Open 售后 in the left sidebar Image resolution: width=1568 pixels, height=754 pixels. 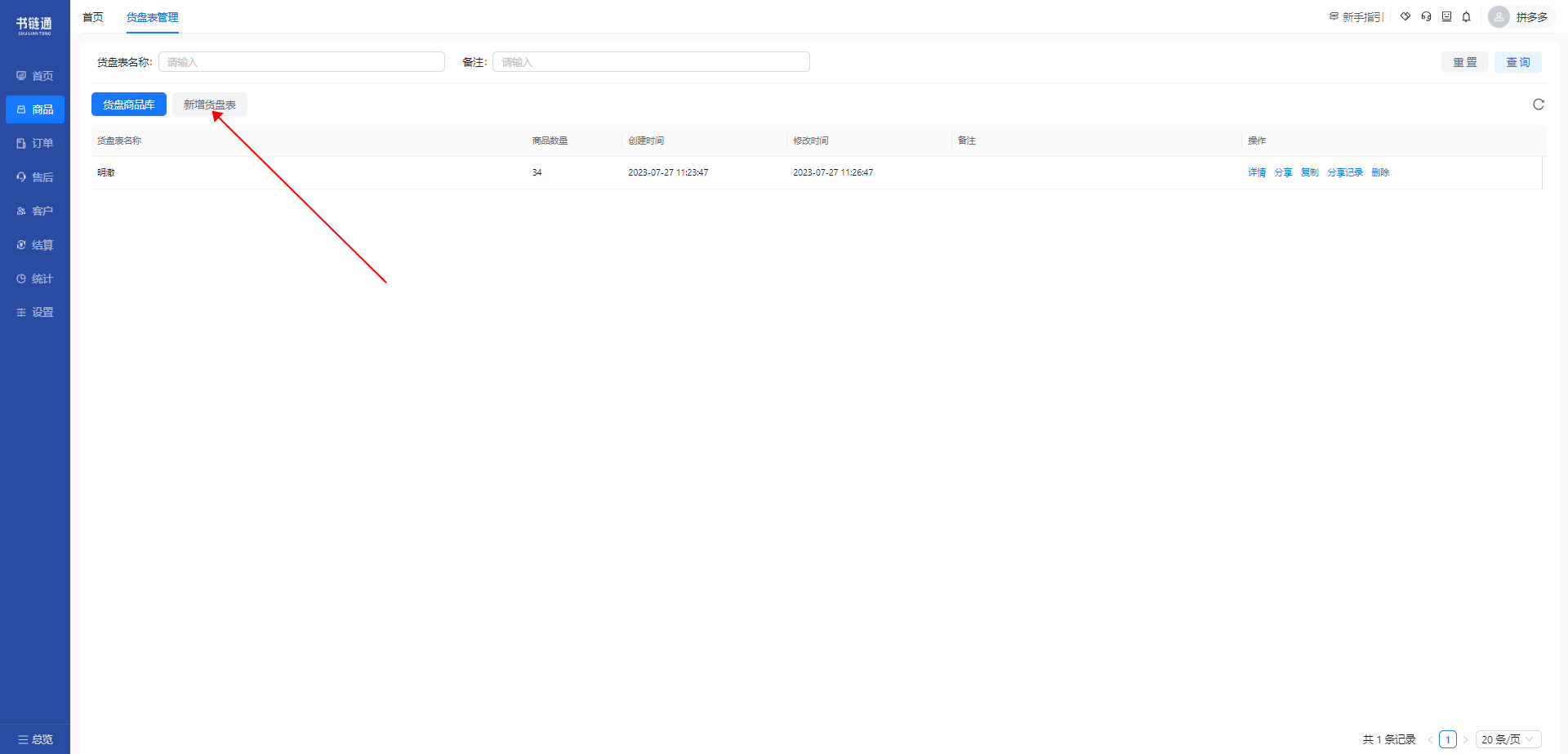pyautogui.click(x=35, y=177)
